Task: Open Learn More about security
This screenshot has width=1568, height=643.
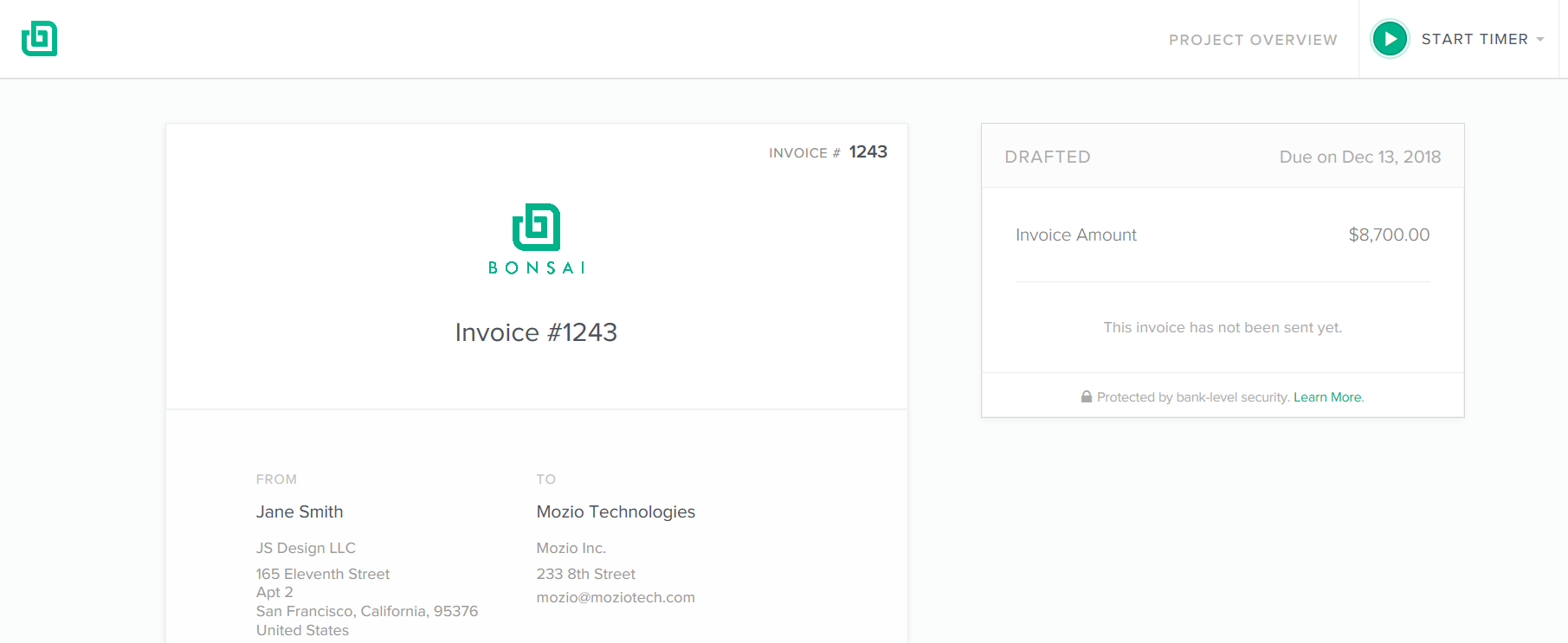Action: [x=1327, y=397]
